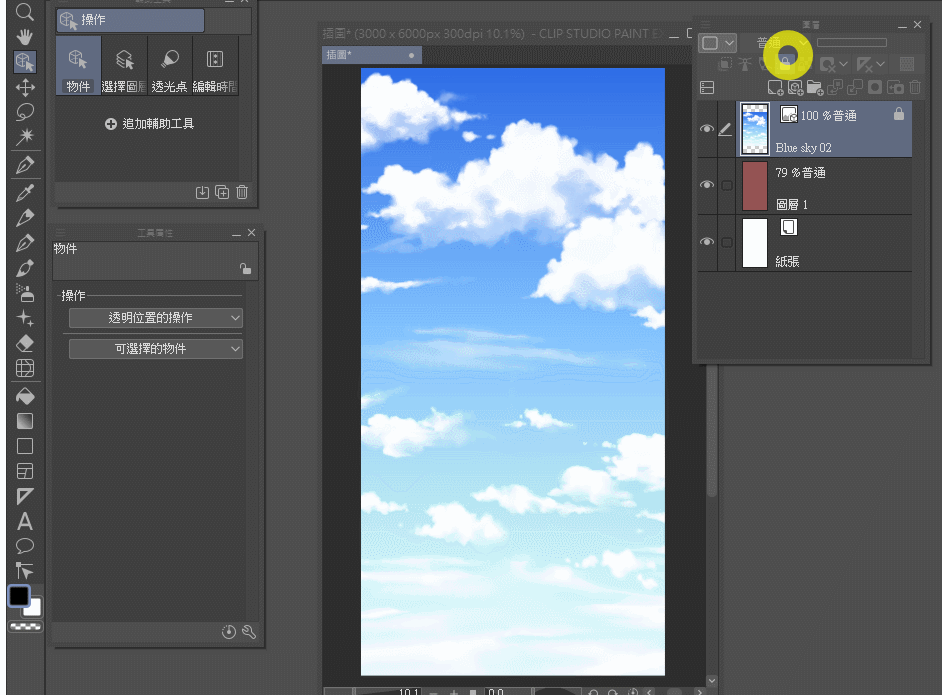Adjust layer opacity slider

tap(851, 43)
